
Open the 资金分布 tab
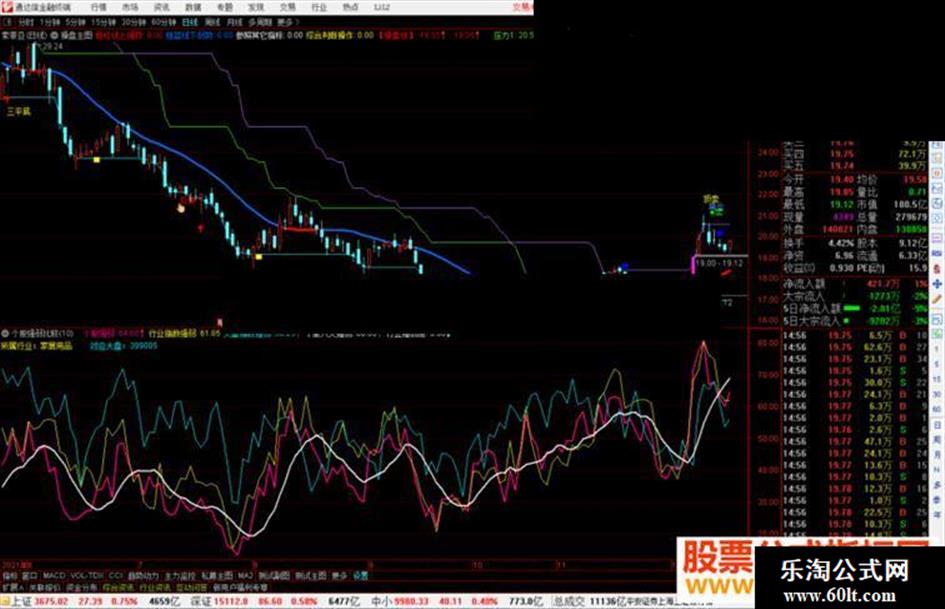click(81, 587)
